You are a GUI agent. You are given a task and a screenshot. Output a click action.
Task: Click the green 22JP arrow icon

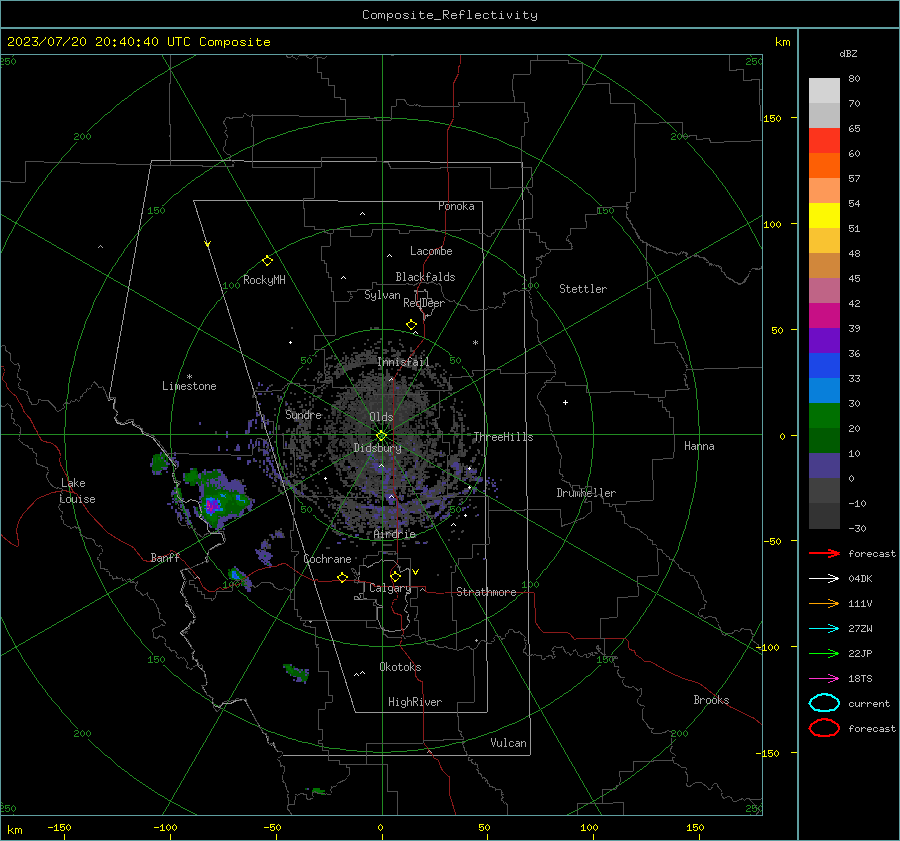click(824, 653)
